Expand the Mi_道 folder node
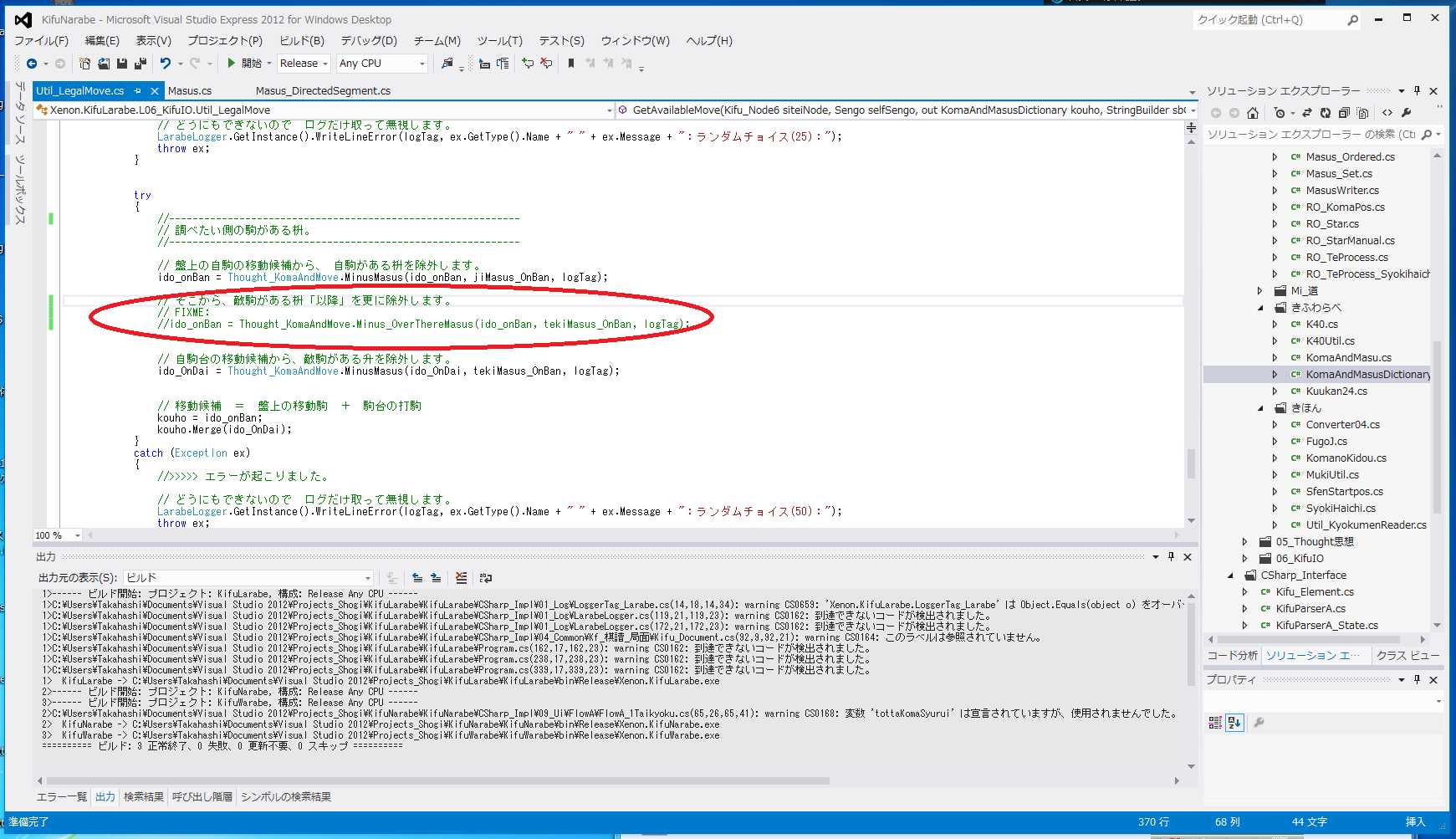 tap(1260, 291)
